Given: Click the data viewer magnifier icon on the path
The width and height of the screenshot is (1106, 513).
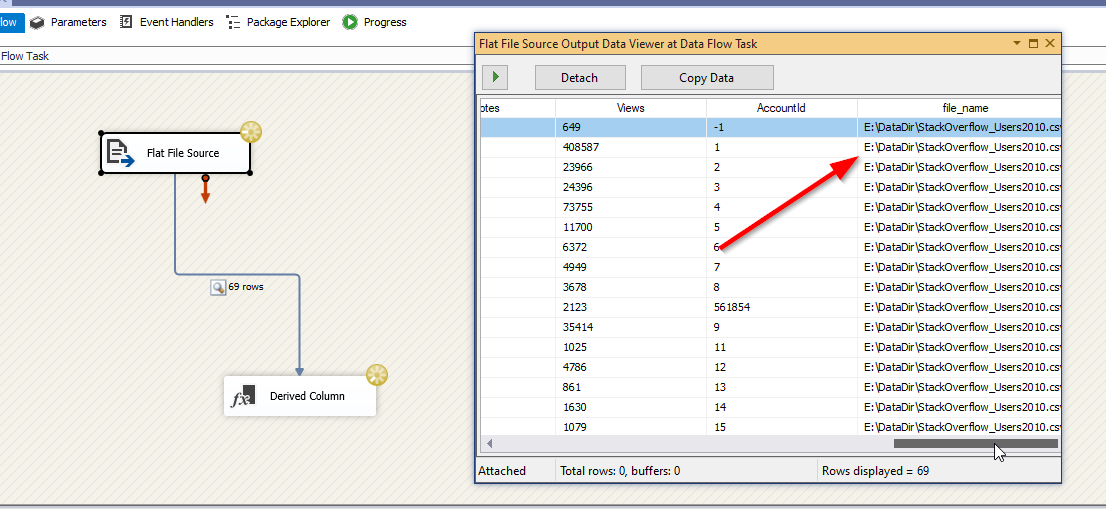Looking at the screenshot, I should [x=218, y=287].
